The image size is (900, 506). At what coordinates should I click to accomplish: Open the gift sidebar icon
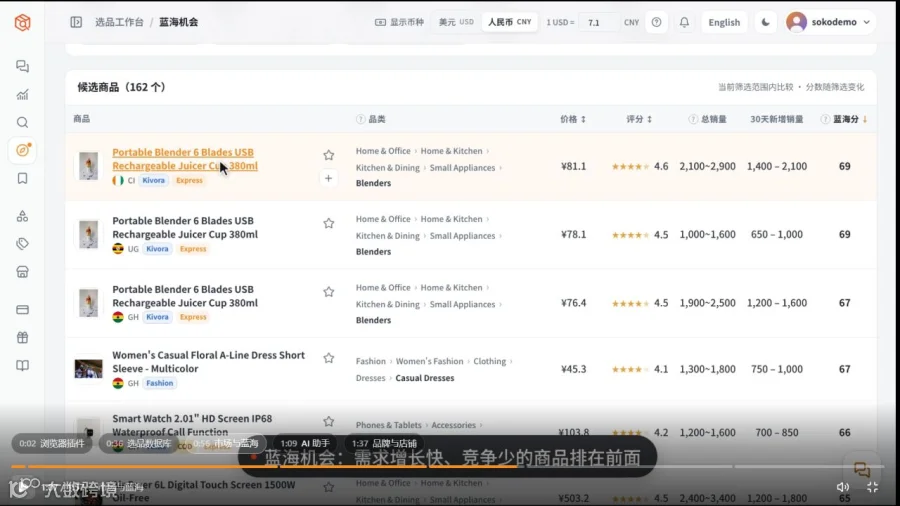(22, 337)
